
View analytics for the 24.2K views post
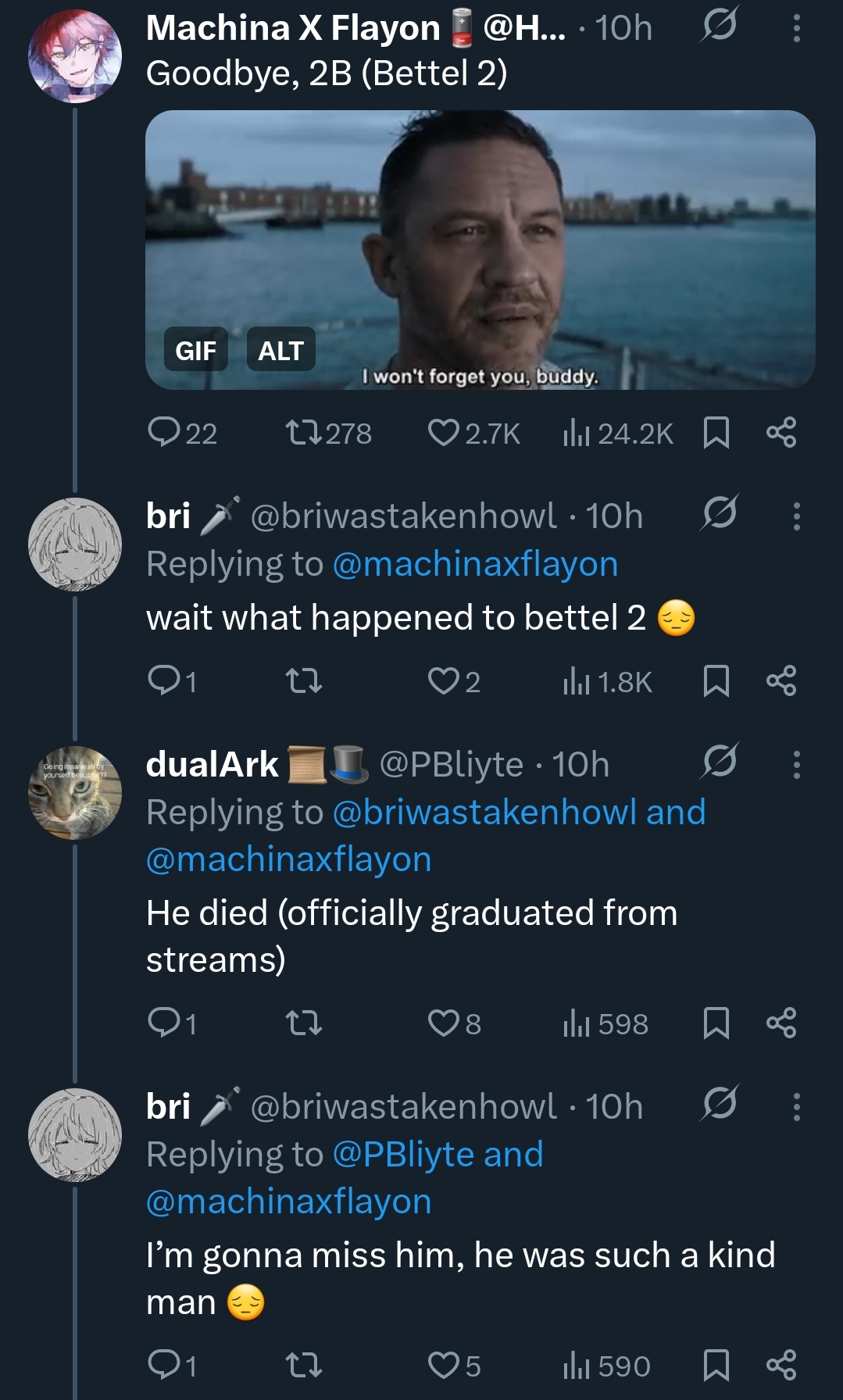[577, 433]
